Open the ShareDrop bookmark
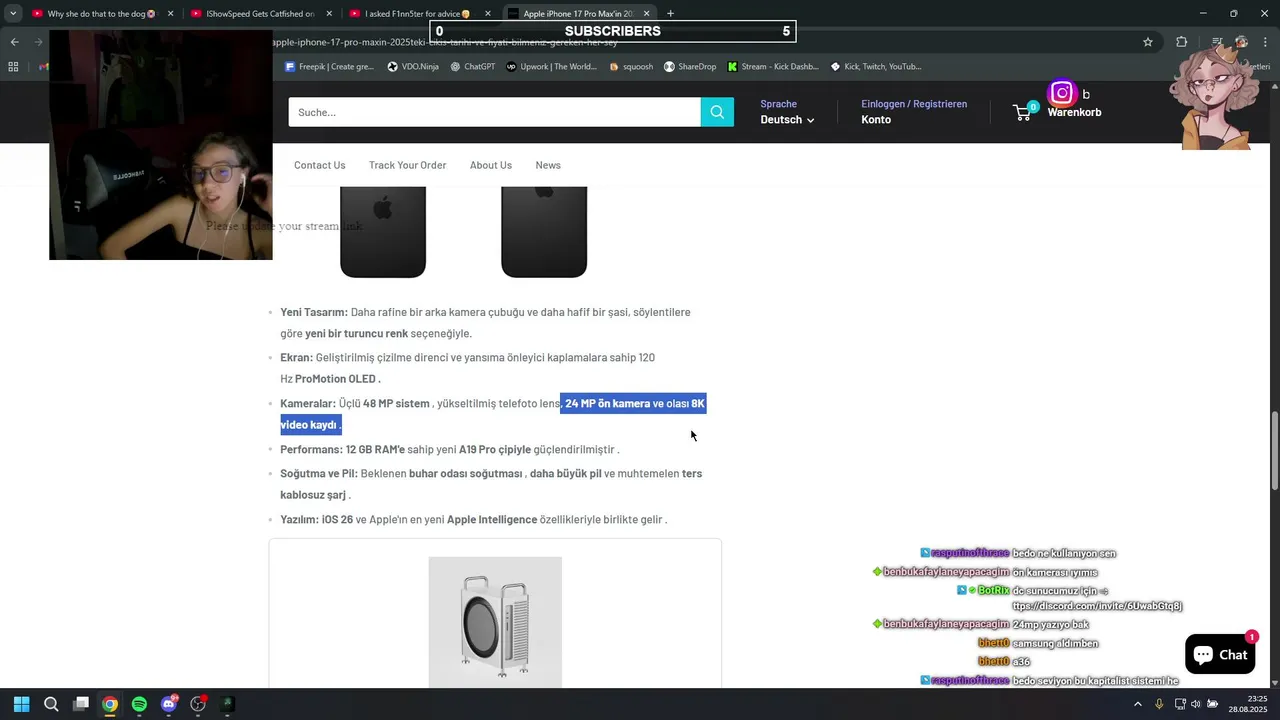 pos(690,67)
